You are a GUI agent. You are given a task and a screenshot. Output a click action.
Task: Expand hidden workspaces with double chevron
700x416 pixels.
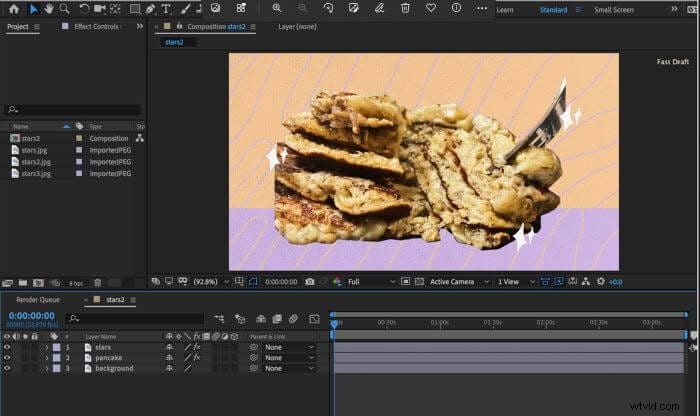click(x=674, y=9)
